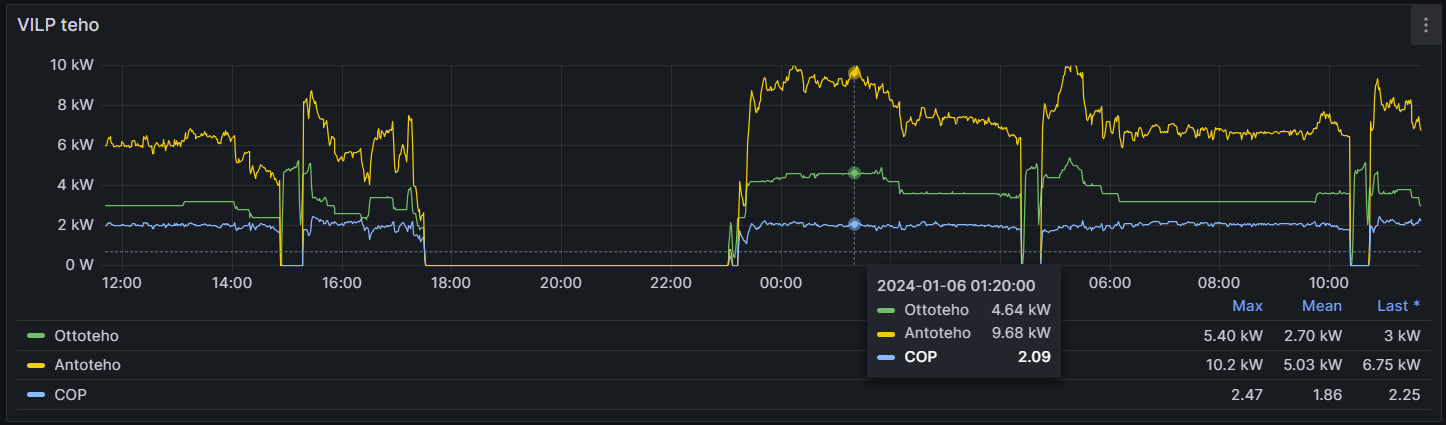Screen dimensions: 1446x425
Task: Toggle Ottoteho series in legend
Action: 86,335
